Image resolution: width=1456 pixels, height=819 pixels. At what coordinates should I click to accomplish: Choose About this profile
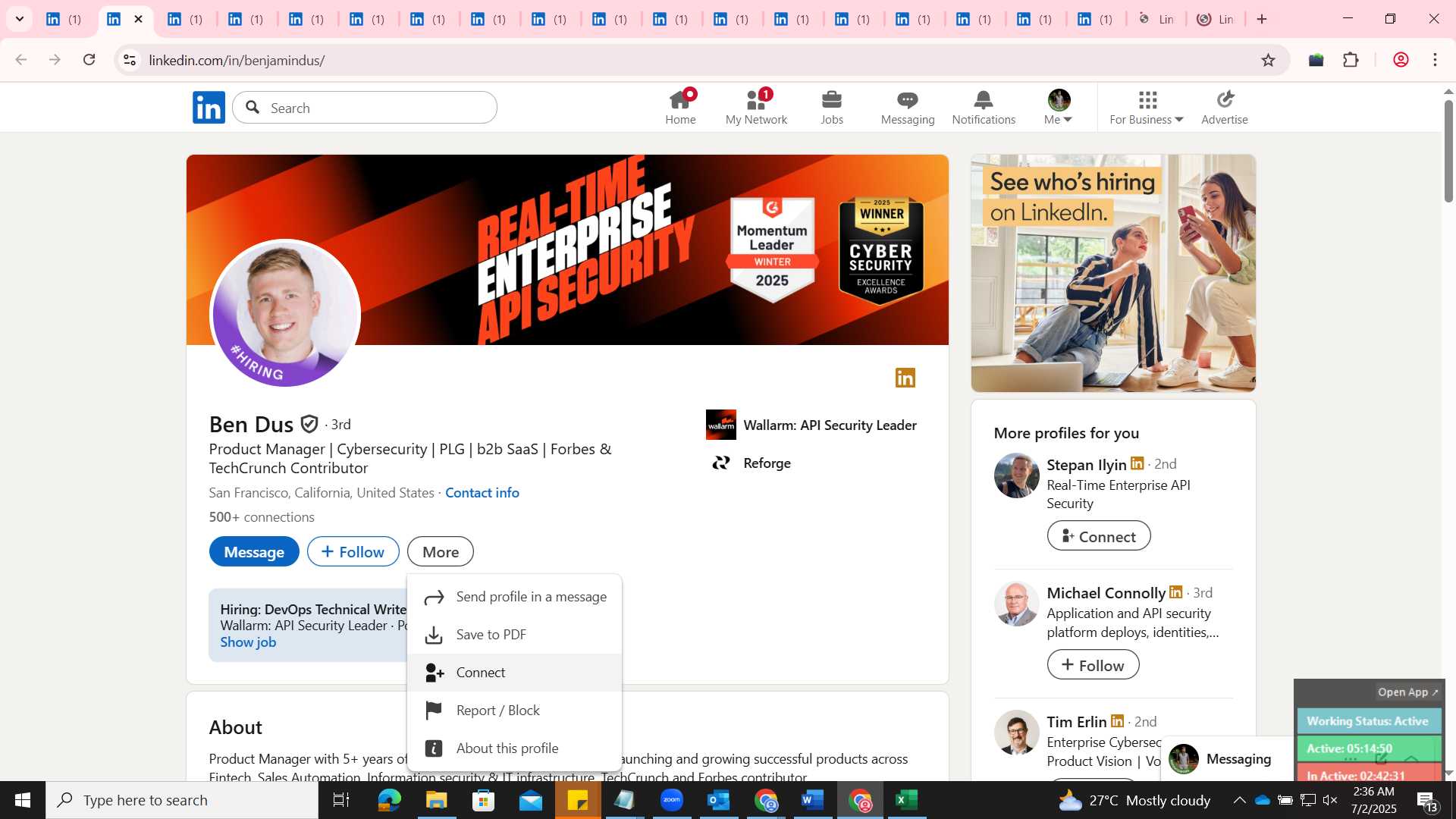click(x=515, y=748)
